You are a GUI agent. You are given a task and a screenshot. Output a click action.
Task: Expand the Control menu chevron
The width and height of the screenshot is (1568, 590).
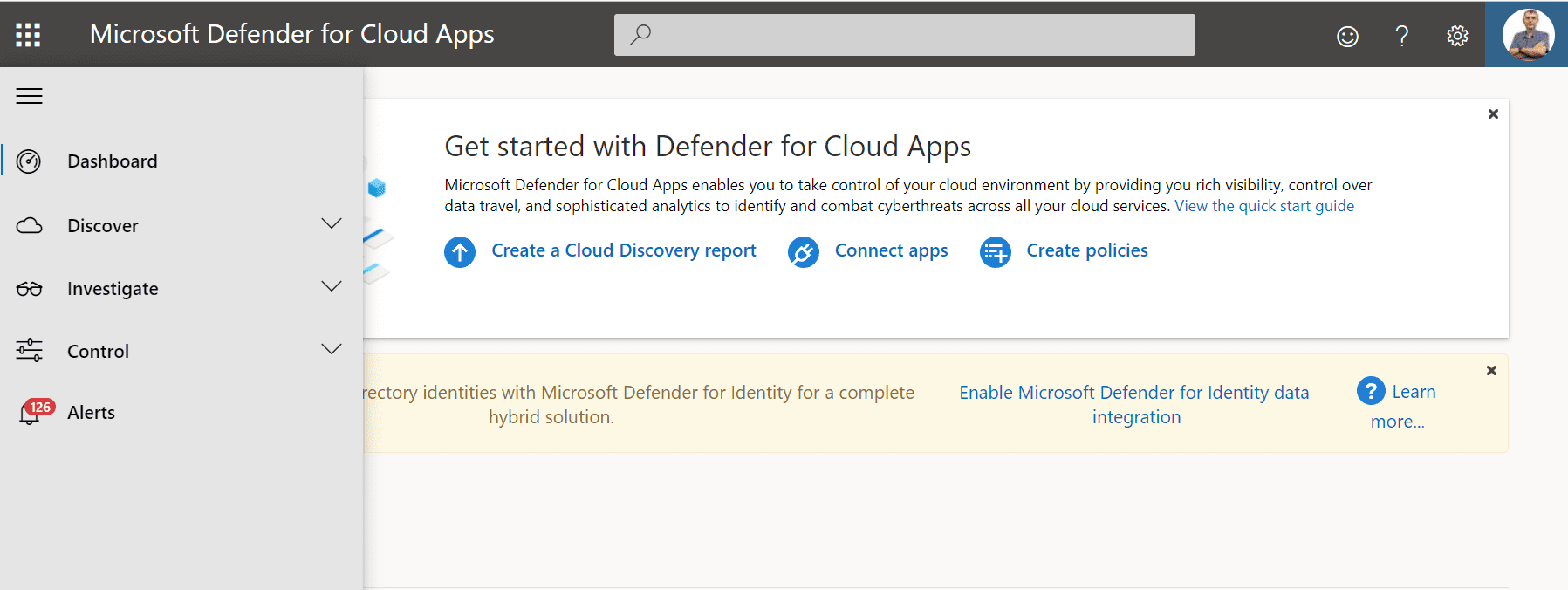pyautogui.click(x=332, y=350)
